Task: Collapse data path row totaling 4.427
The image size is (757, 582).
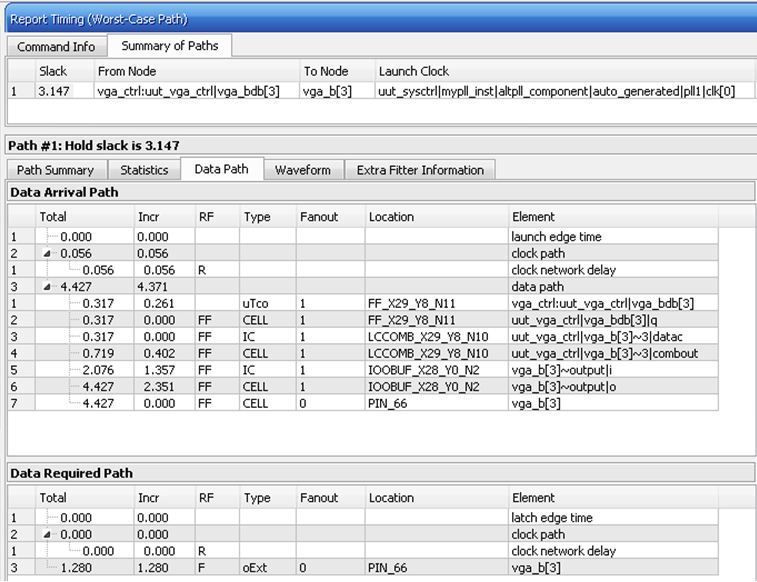Action: point(47,287)
